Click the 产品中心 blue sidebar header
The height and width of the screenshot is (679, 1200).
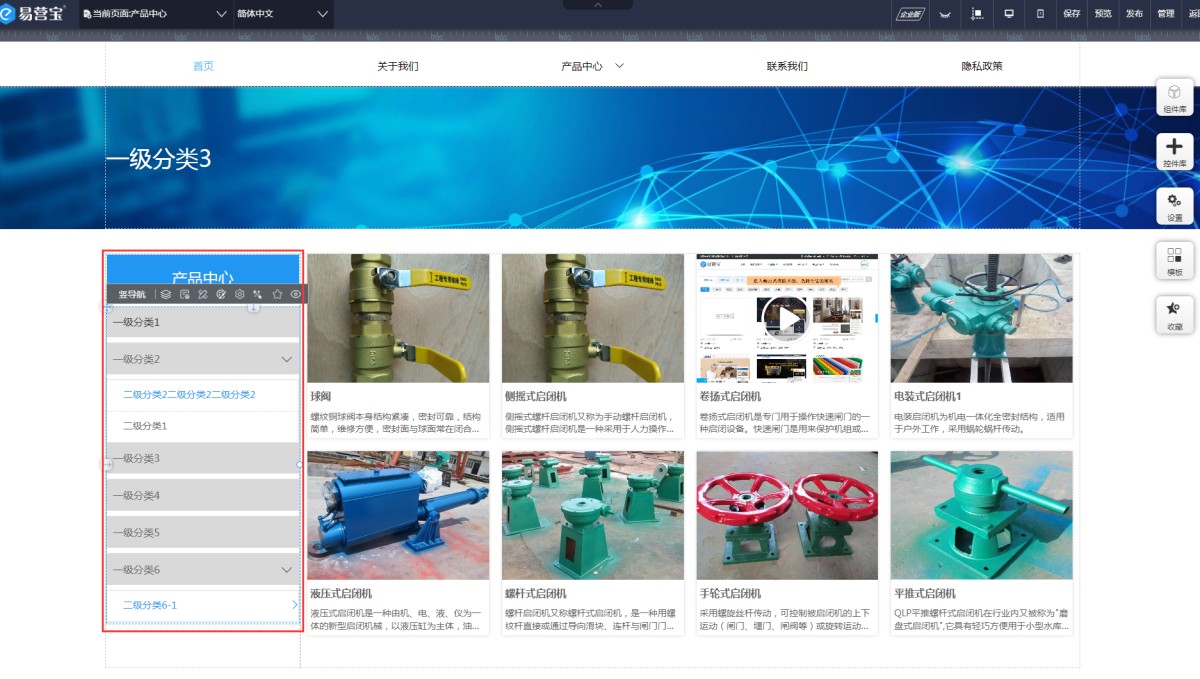tap(203, 272)
